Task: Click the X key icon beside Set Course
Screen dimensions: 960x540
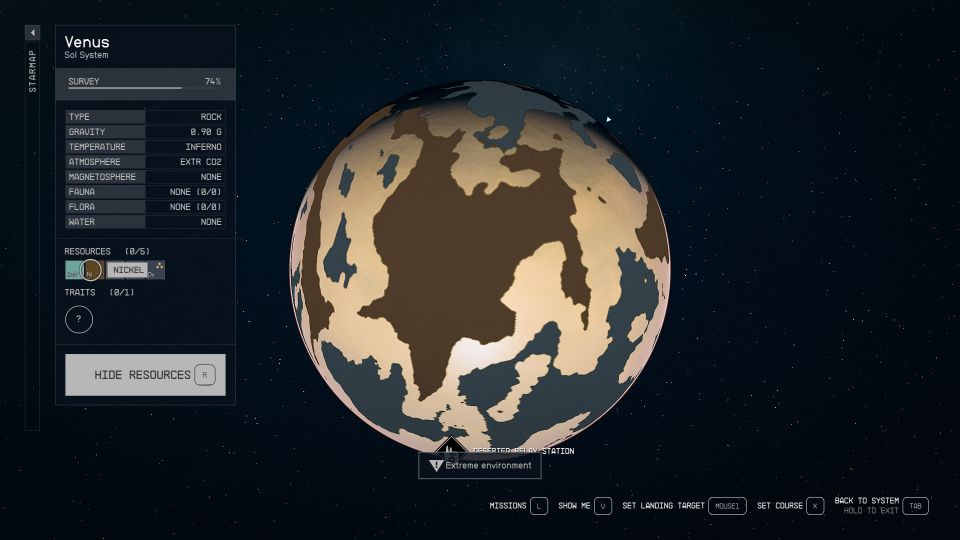Action: pyautogui.click(x=815, y=506)
